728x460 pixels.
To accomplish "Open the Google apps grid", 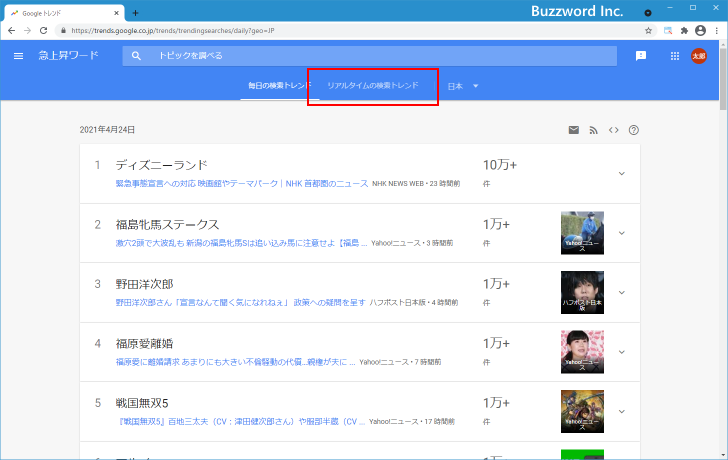I will [x=675, y=56].
